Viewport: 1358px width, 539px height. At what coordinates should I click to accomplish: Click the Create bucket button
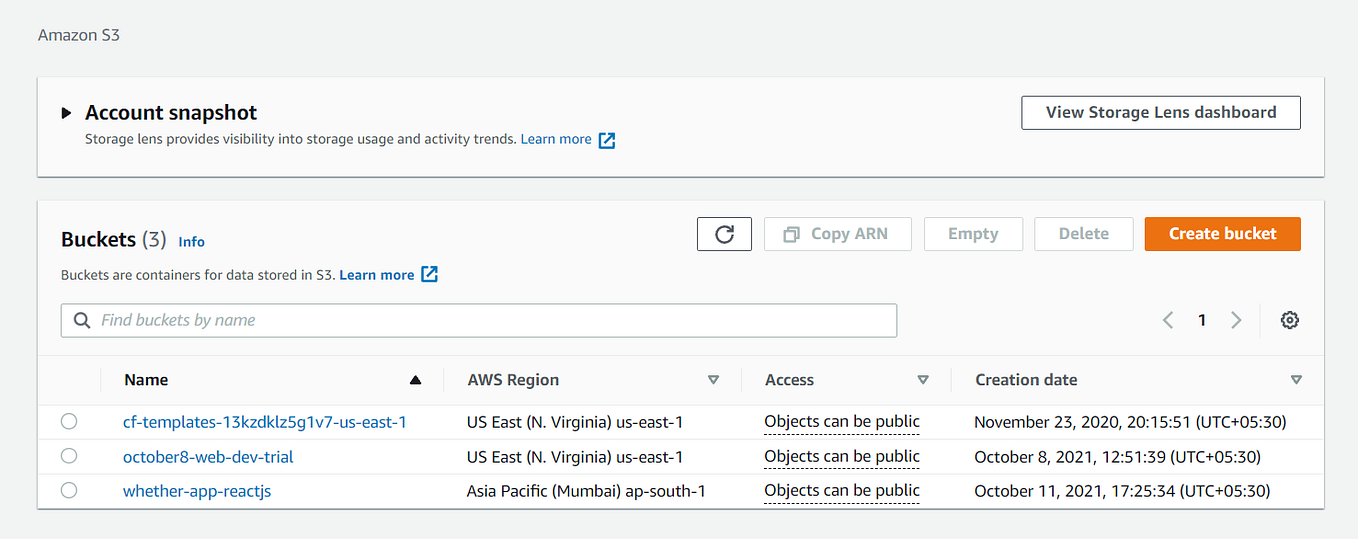1222,234
